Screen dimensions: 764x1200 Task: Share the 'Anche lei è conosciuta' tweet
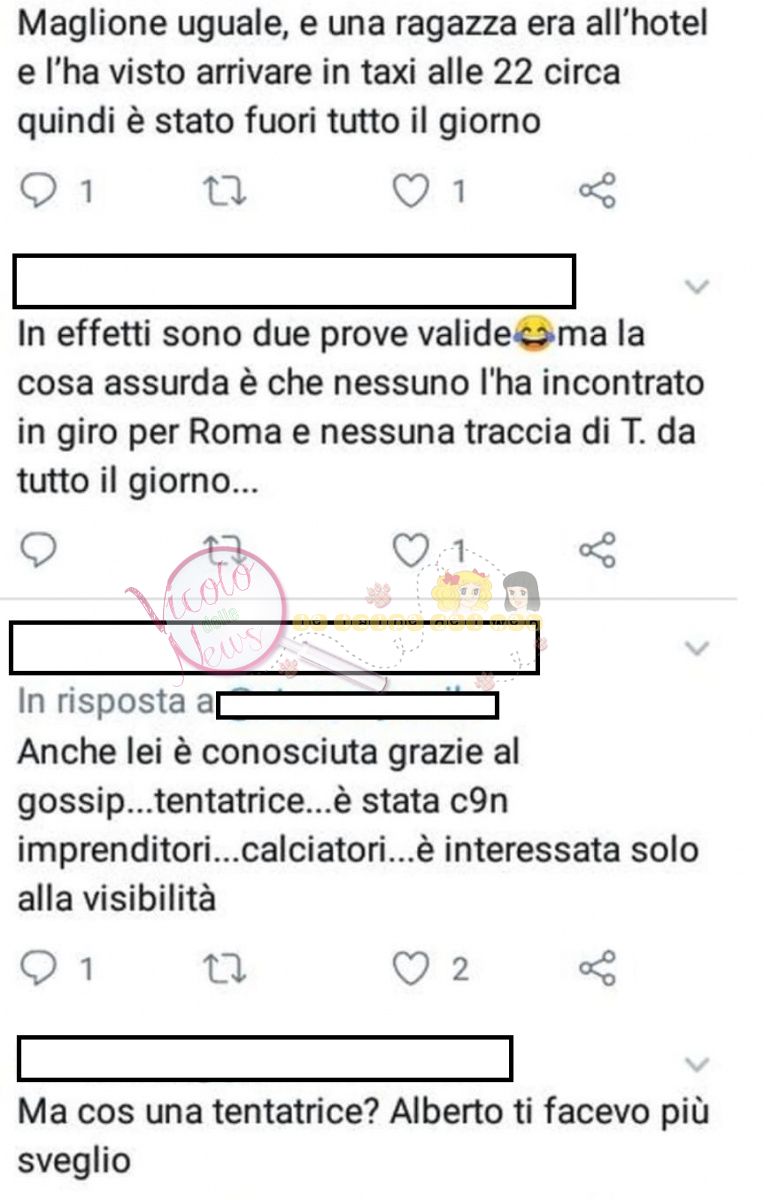[x=598, y=967]
